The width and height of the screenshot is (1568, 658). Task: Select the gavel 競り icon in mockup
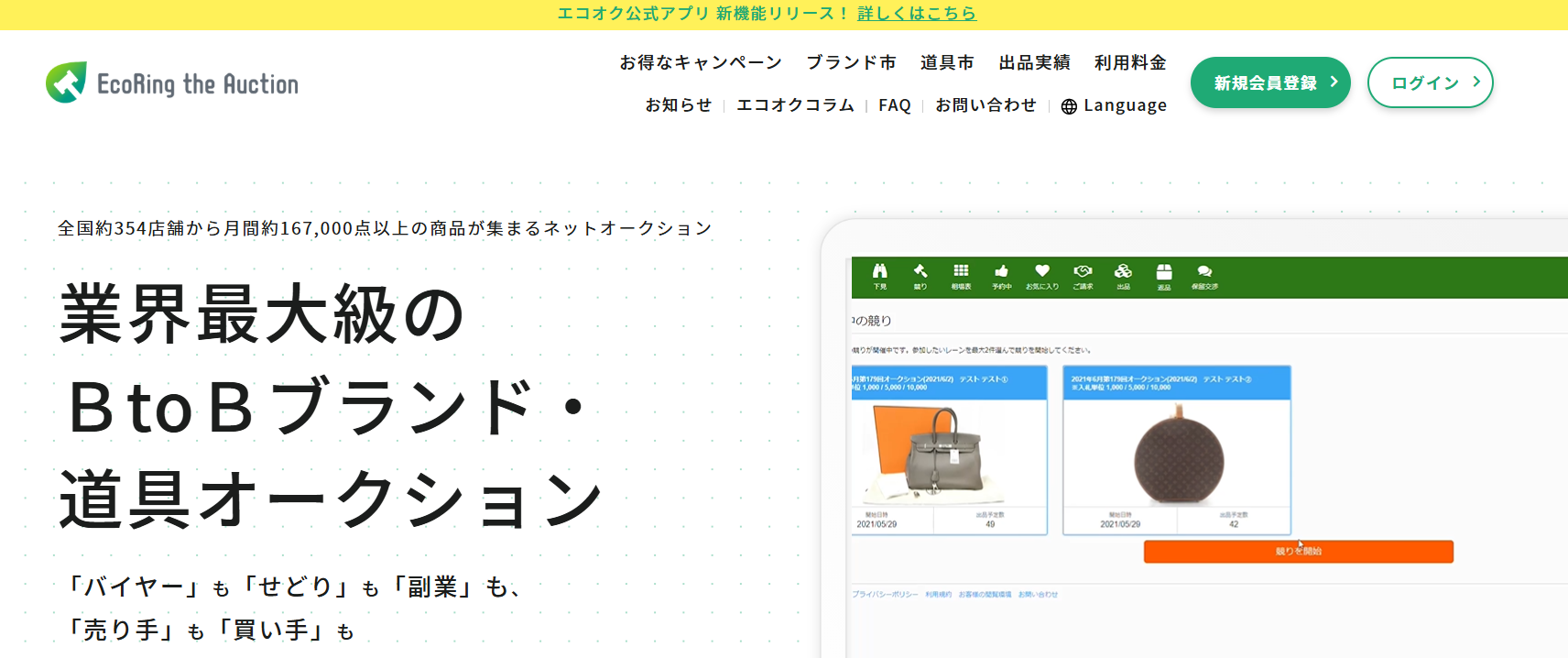(920, 277)
